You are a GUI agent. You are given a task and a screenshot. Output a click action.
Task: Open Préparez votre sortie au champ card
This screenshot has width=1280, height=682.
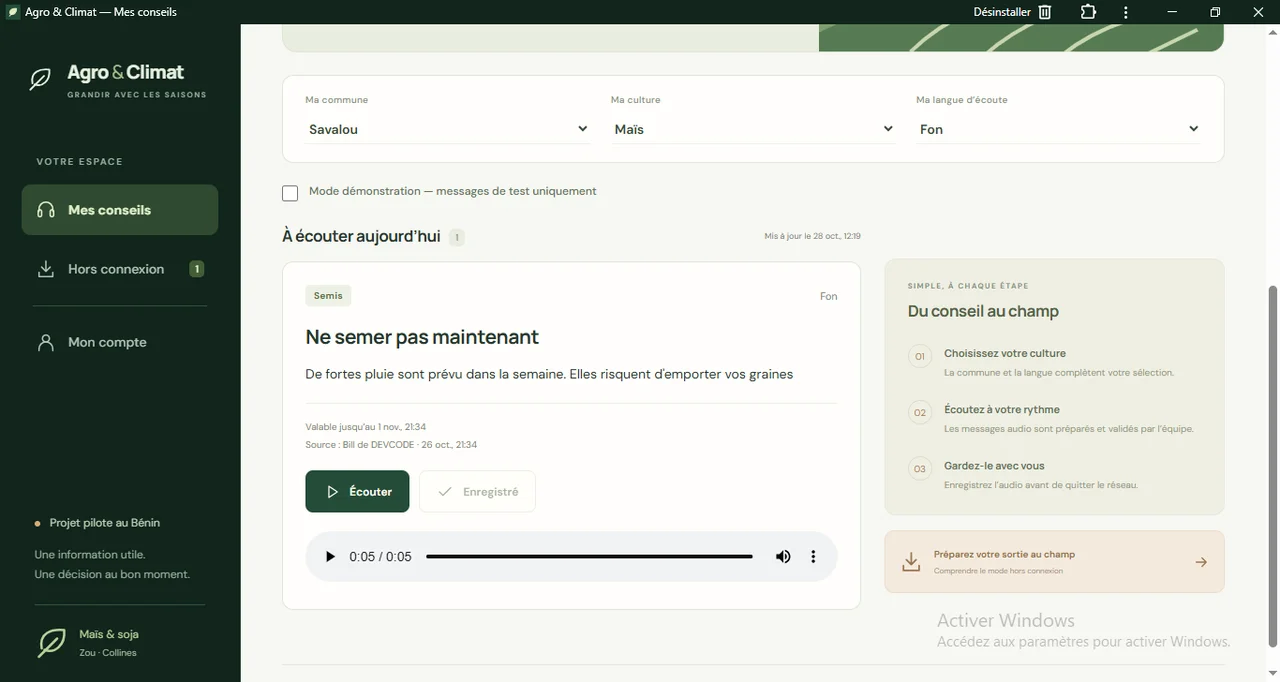coord(1054,561)
